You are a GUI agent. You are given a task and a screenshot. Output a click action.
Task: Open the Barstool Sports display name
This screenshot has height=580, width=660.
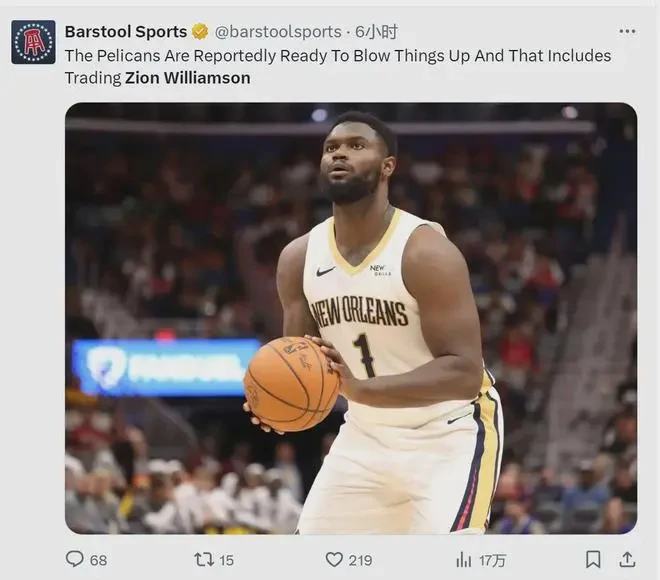(x=126, y=32)
